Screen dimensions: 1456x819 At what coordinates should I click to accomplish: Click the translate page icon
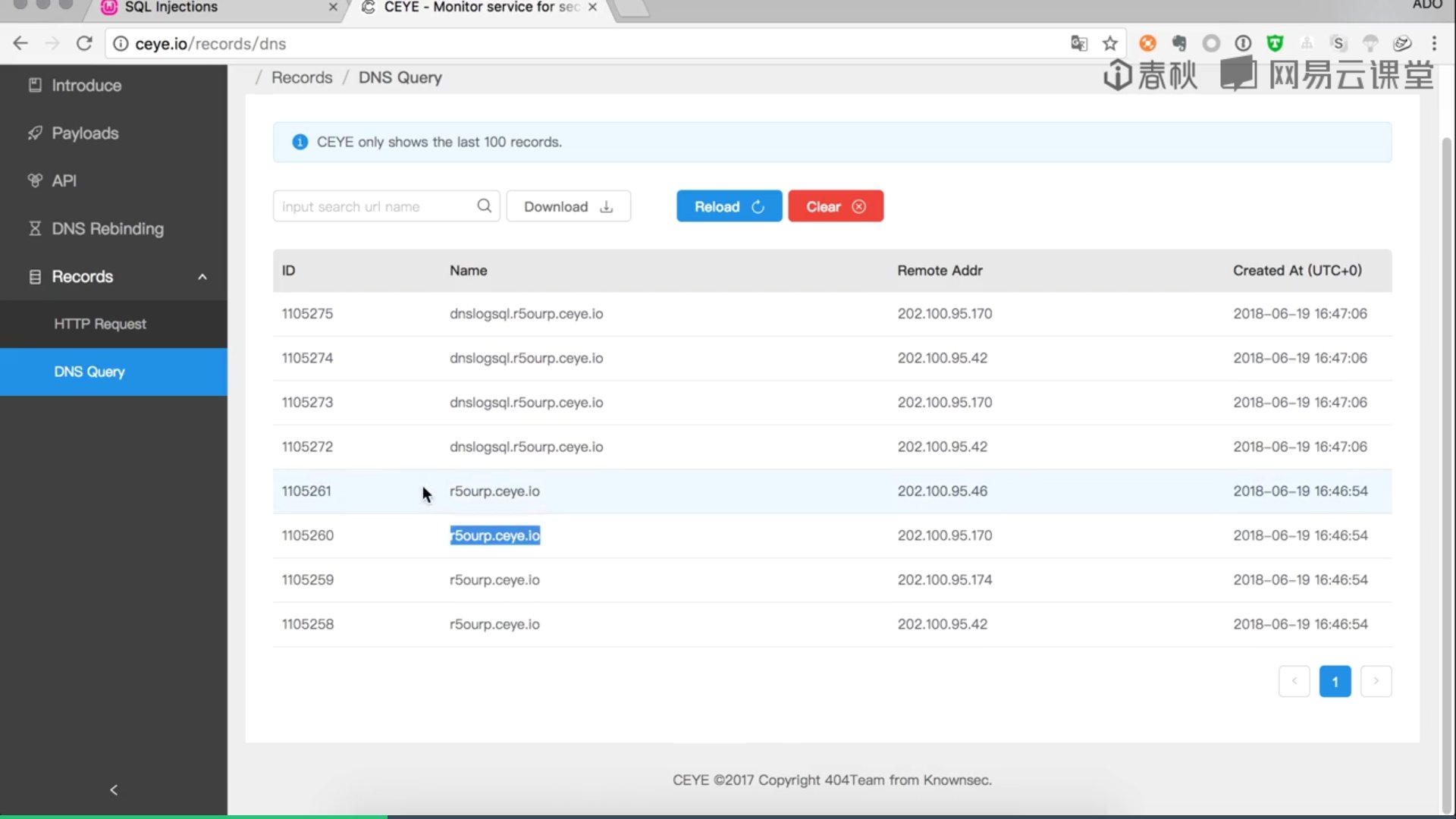point(1079,44)
